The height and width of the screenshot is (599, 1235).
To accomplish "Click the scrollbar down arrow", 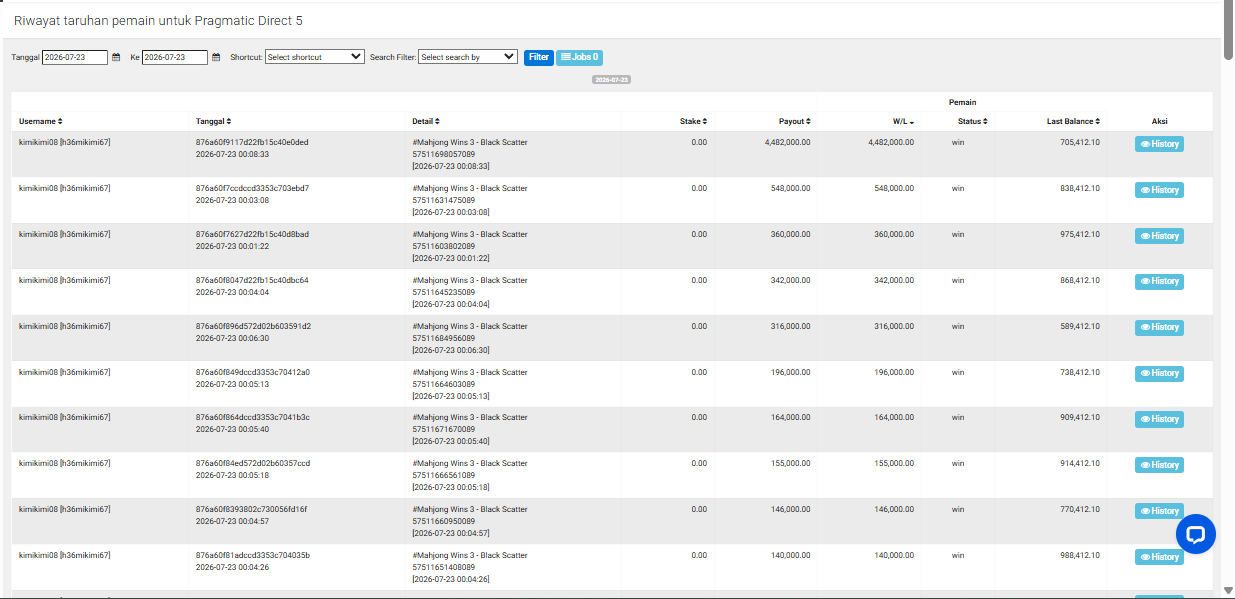I will coord(1228,592).
